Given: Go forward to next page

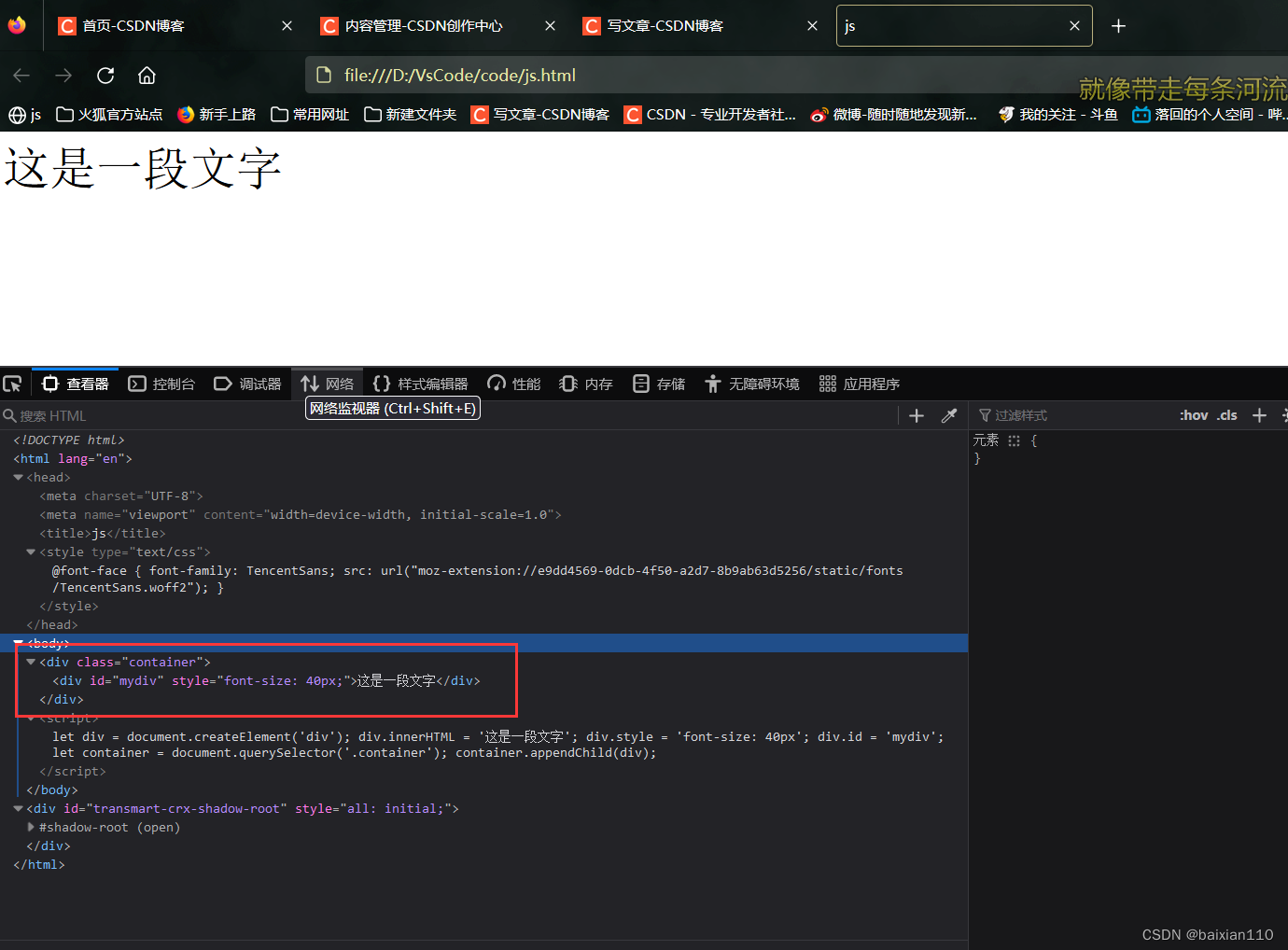Looking at the screenshot, I should [x=63, y=75].
